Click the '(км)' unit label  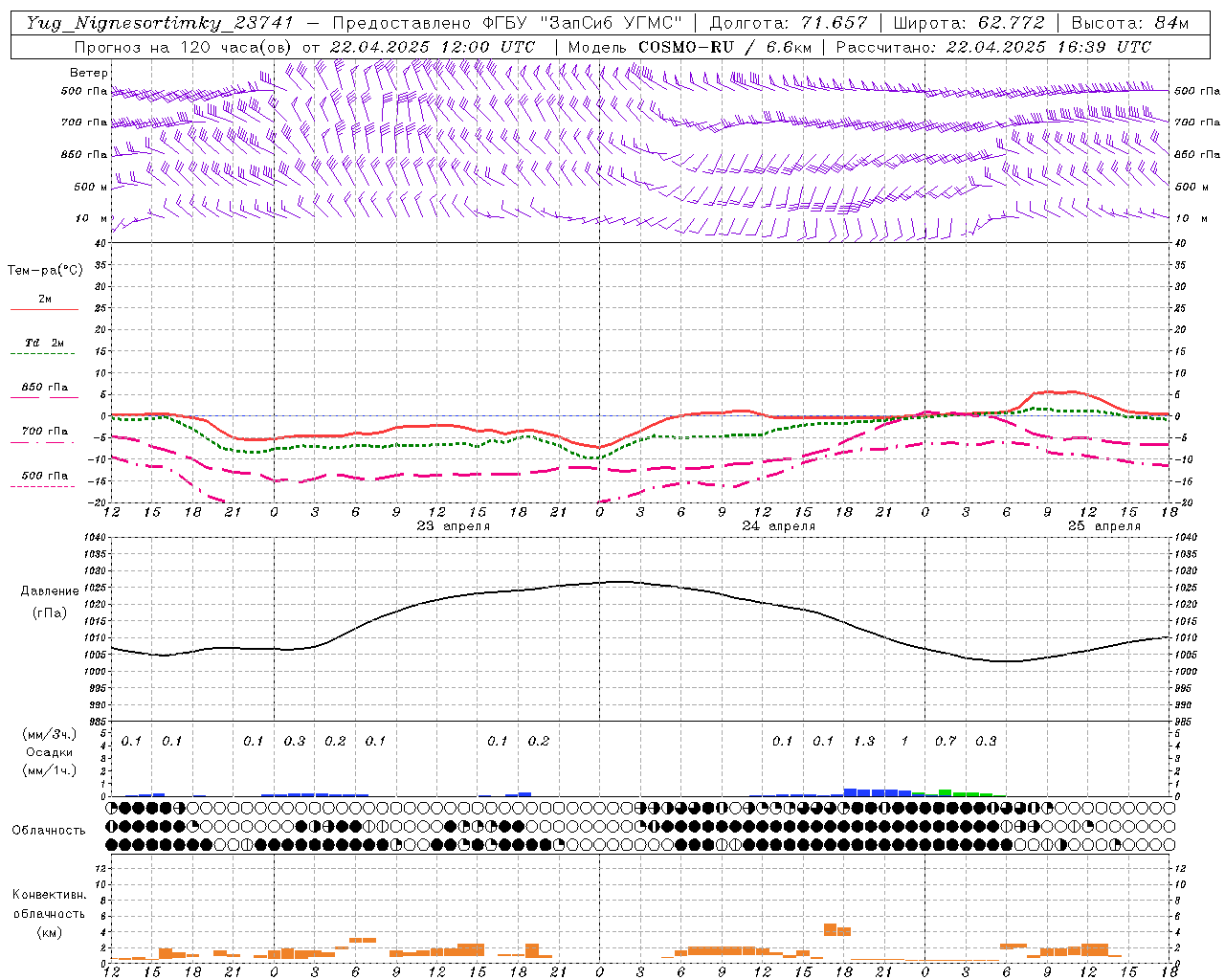[49, 932]
